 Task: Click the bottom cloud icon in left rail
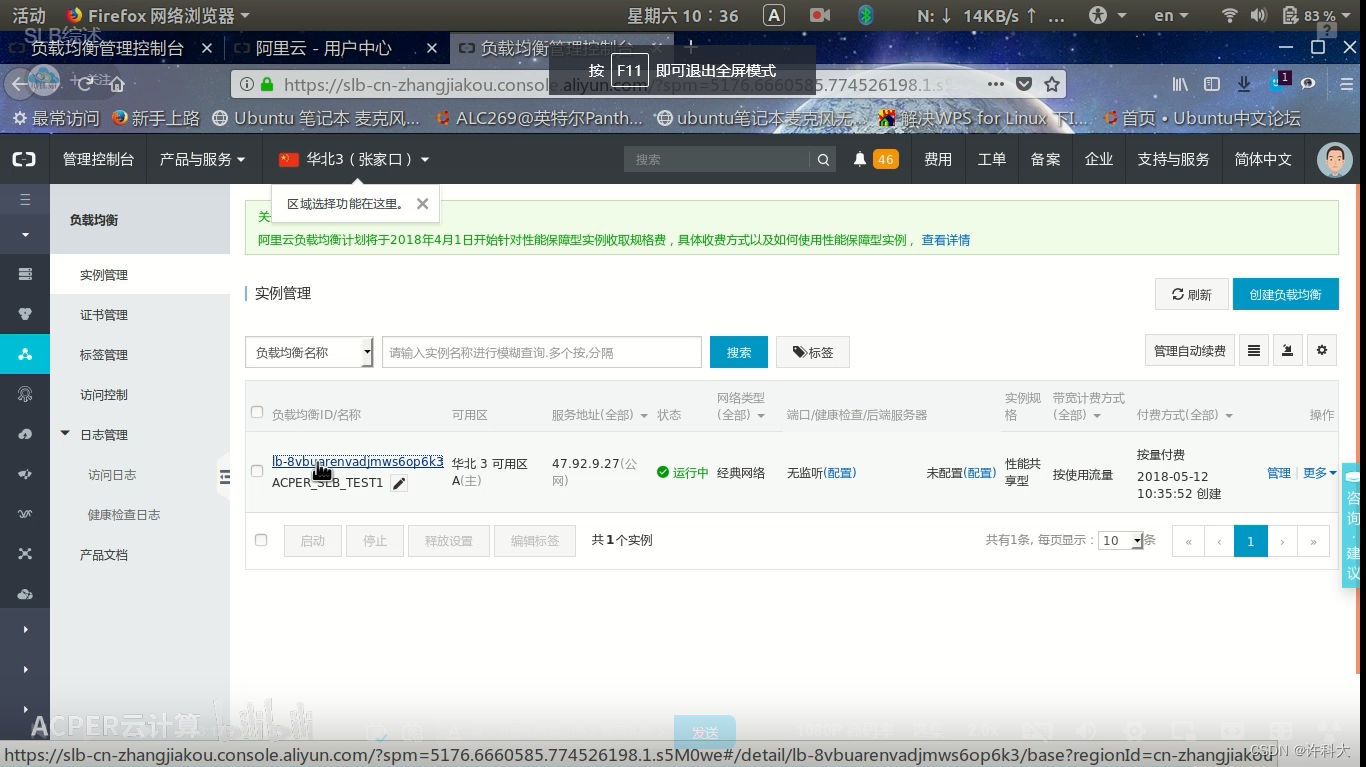[x=25, y=594]
